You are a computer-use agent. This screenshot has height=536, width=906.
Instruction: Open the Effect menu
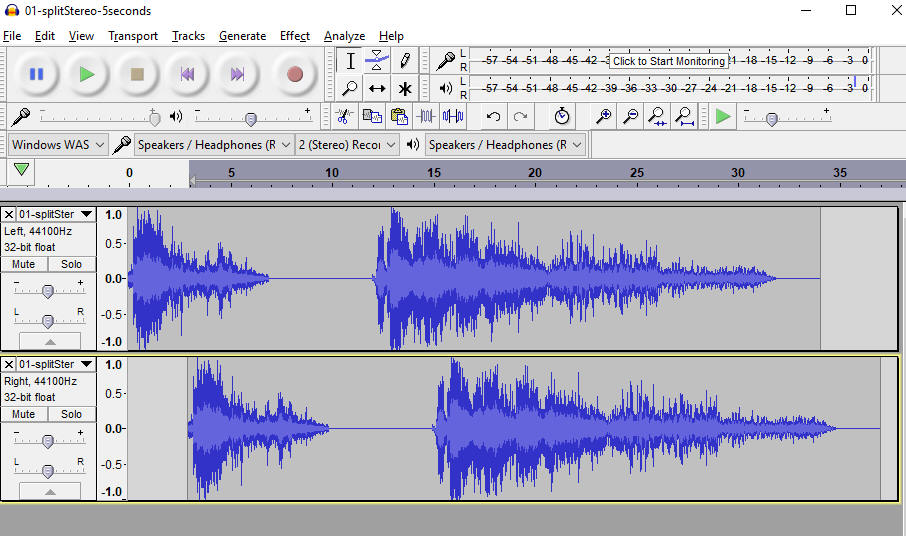coord(294,36)
